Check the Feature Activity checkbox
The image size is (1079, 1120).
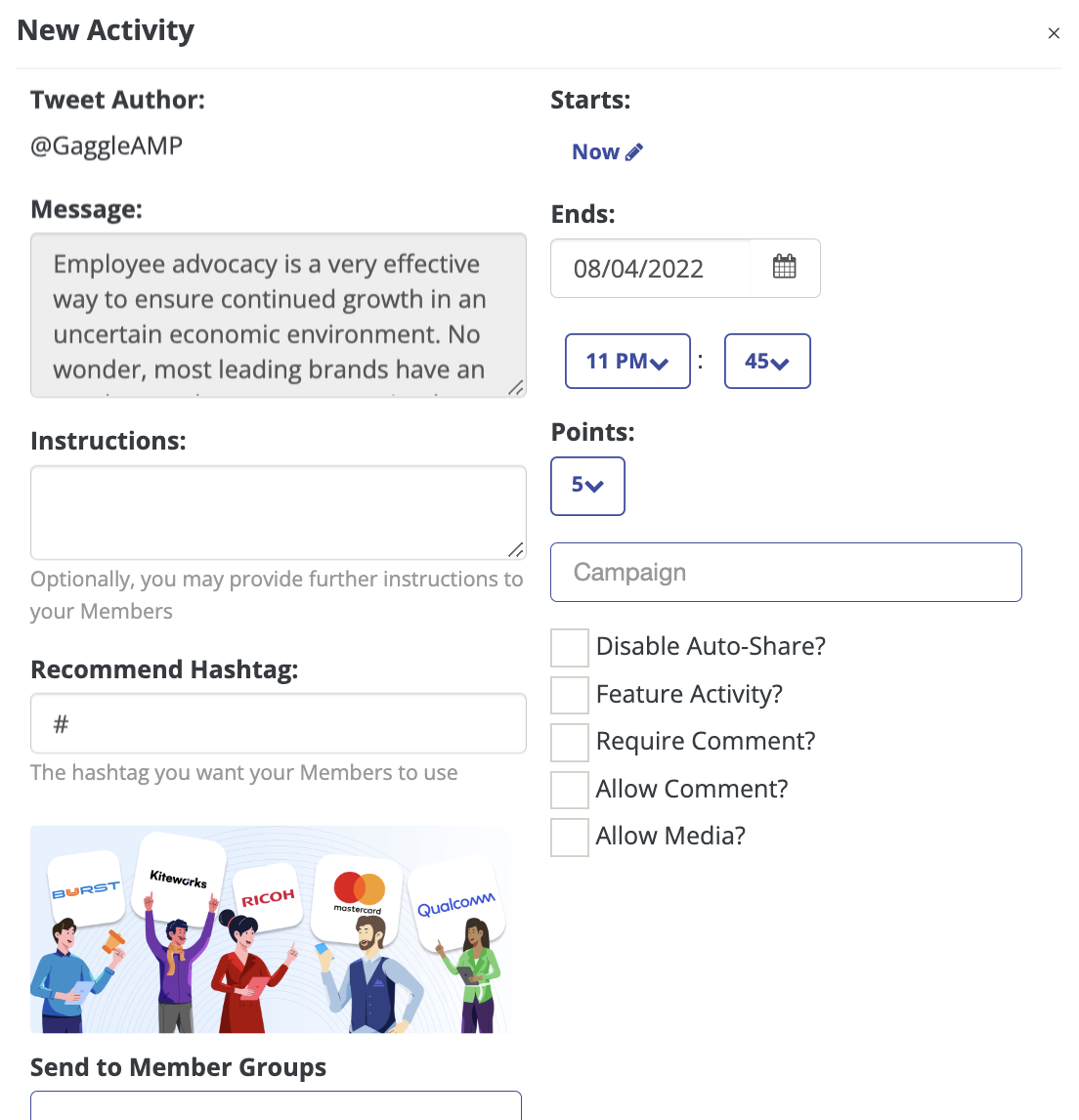click(x=570, y=695)
